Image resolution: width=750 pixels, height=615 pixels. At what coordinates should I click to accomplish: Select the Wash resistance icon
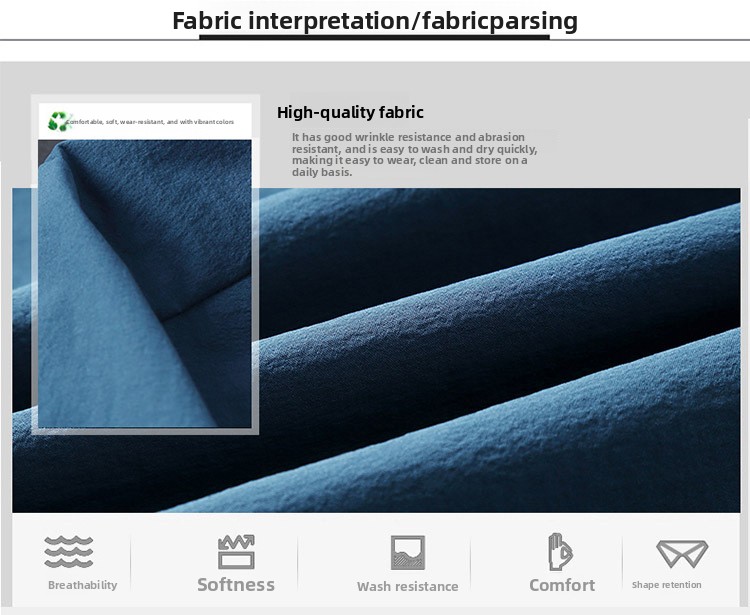pos(407,552)
